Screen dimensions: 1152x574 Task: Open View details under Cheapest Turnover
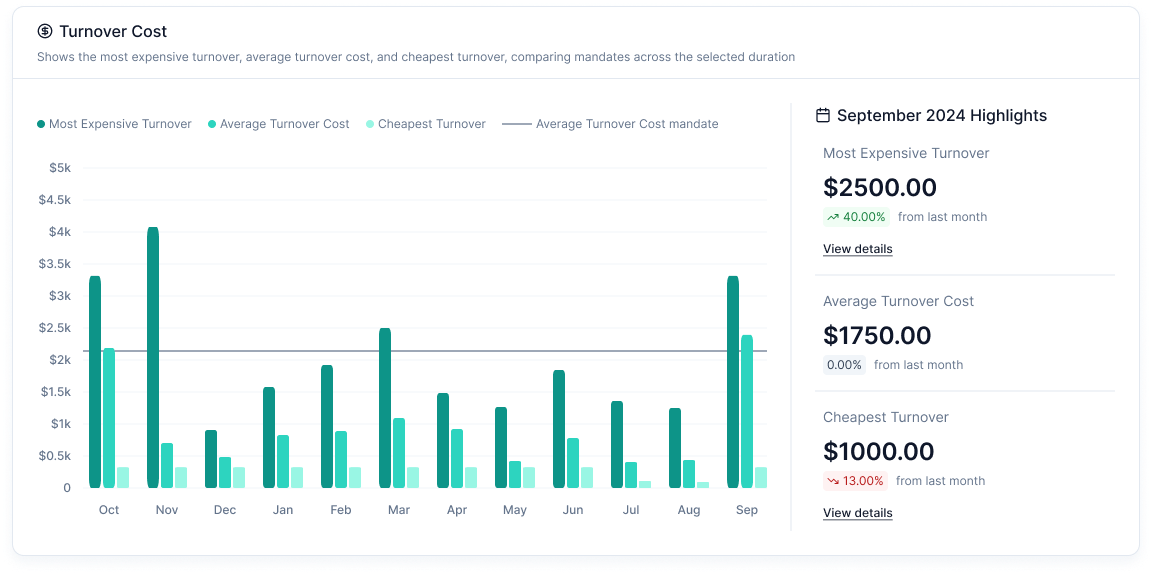tap(857, 513)
